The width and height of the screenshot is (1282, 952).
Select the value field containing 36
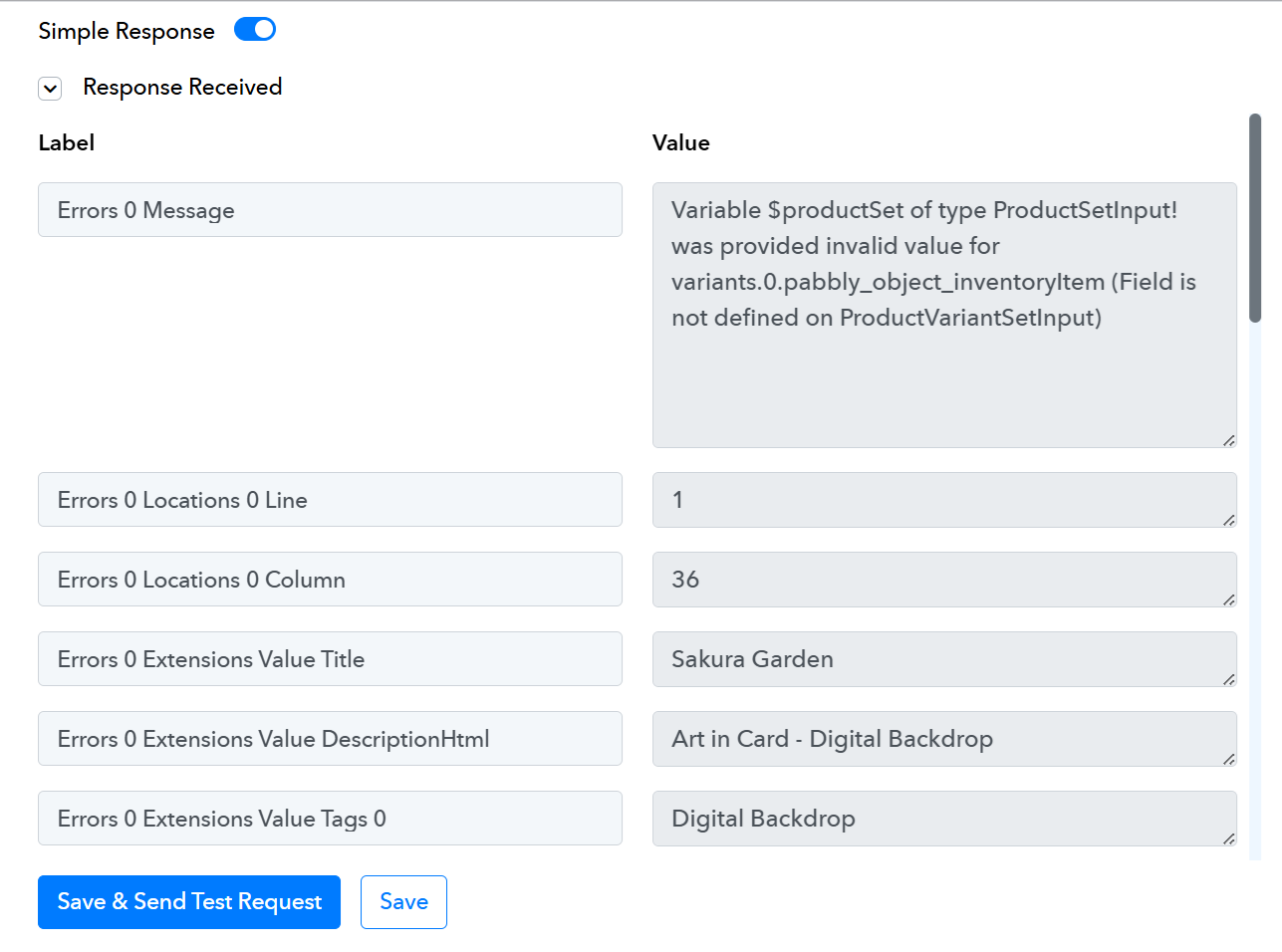[x=943, y=580]
